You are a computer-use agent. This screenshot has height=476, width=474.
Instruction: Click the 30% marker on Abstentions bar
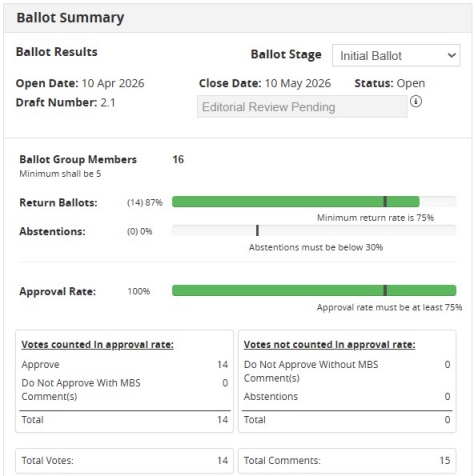click(x=257, y=230)
